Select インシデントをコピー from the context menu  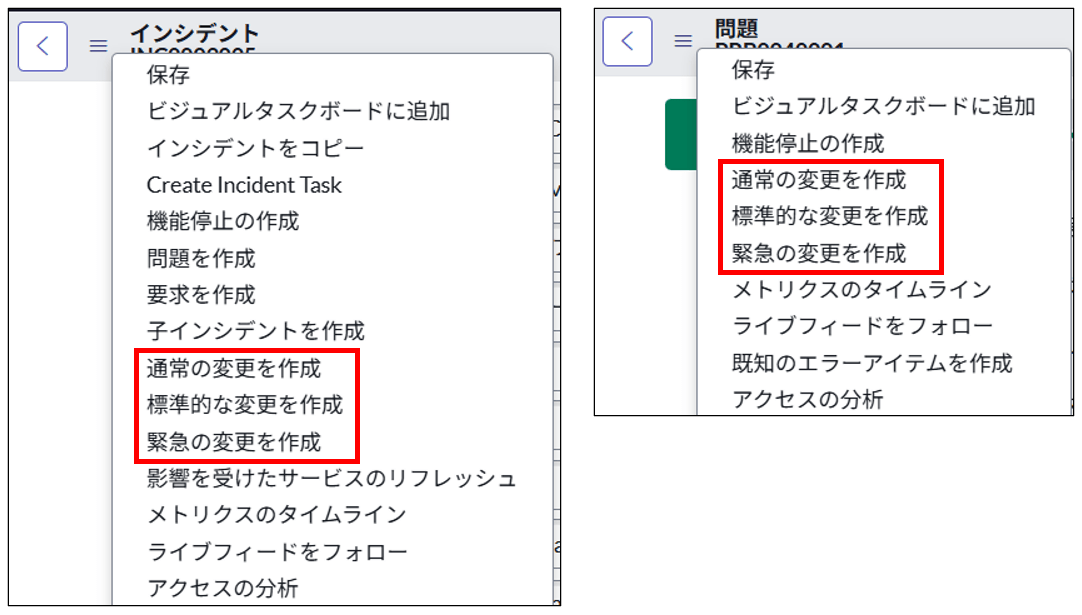(x=255, y=148)
